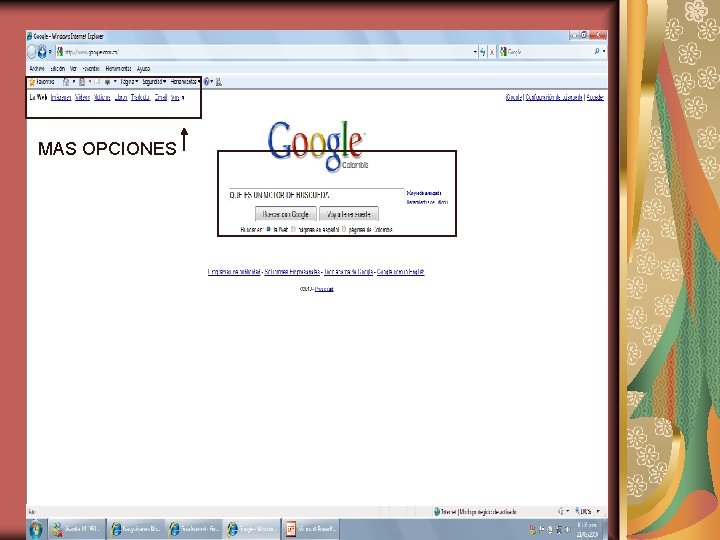Click the volume speaker tray icon
The image size is (720, 540).
point(567,530)
